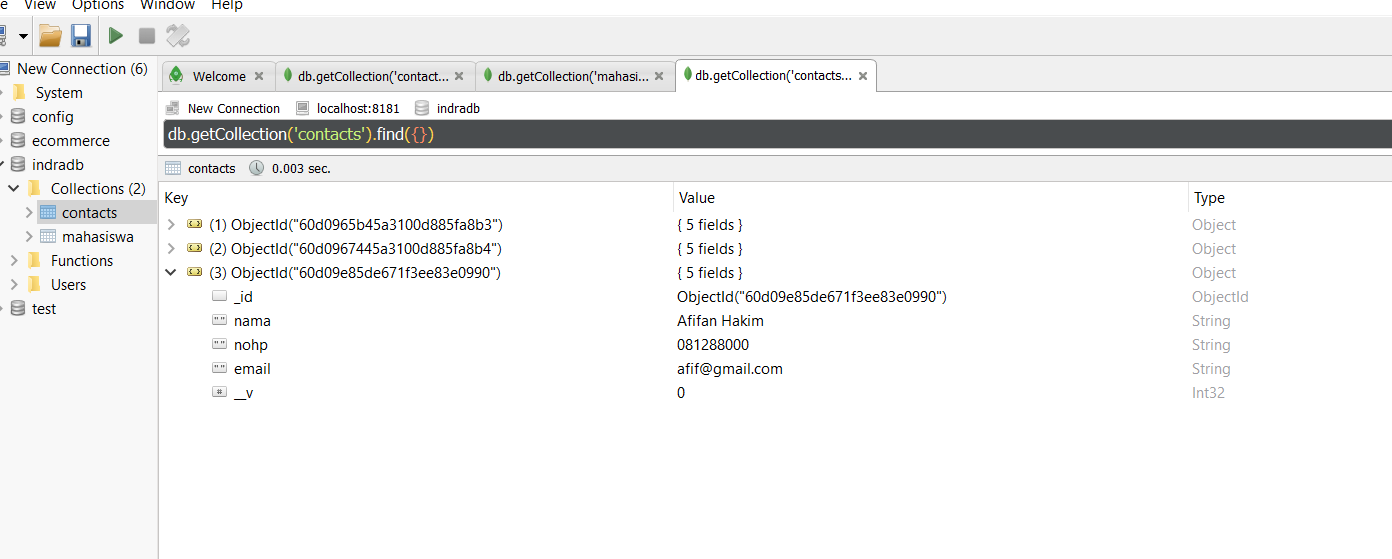Switch to the first db.getCollection('contact... tab
1392x559 pixels.
tap(373, 76)
